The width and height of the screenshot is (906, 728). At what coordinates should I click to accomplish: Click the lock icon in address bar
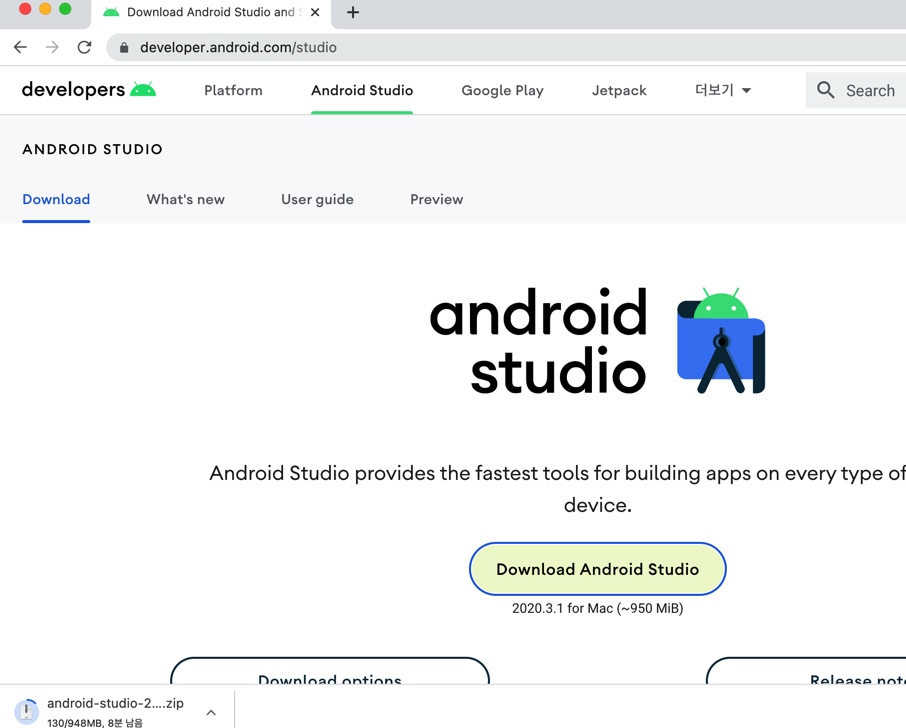(124, 47)
